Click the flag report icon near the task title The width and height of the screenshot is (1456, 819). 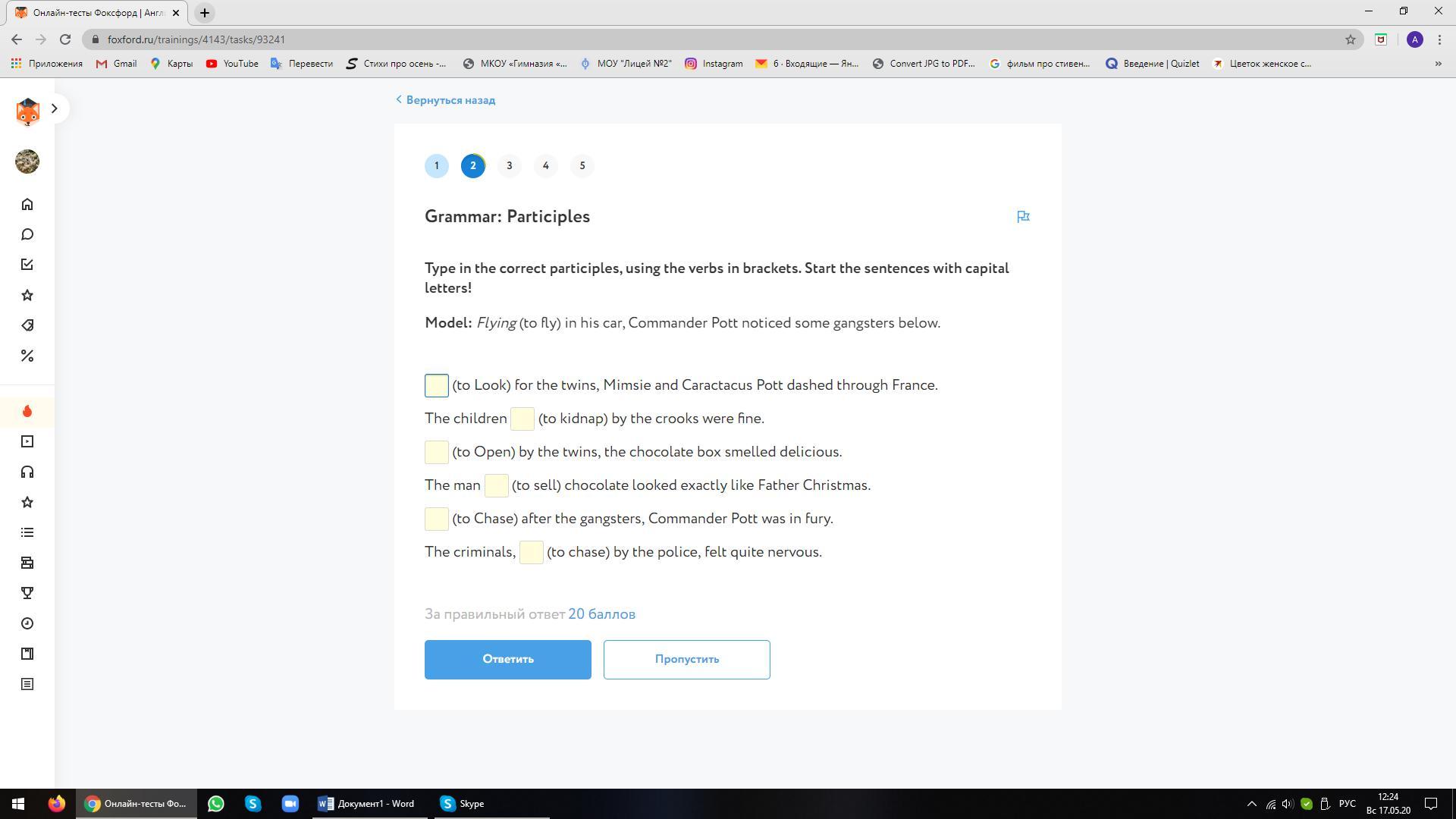click(x=1023, y=217)
